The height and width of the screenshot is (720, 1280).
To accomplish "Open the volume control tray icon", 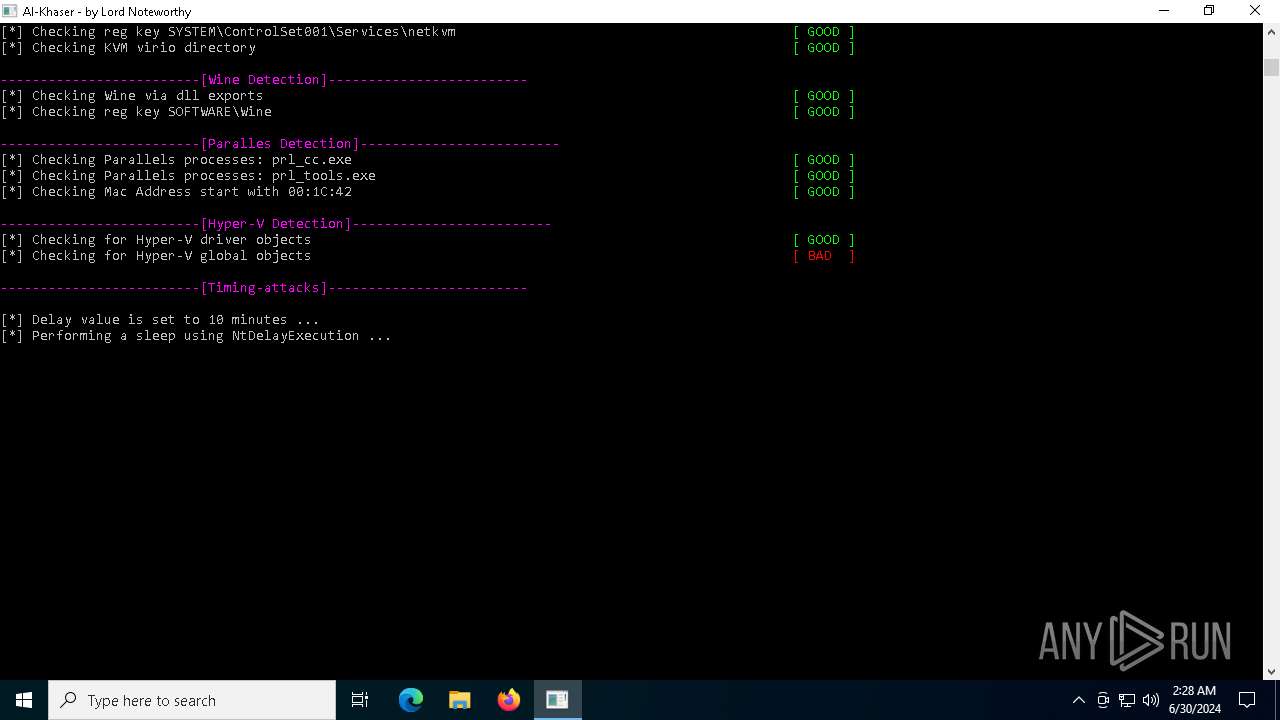I will pos(1151,700).
